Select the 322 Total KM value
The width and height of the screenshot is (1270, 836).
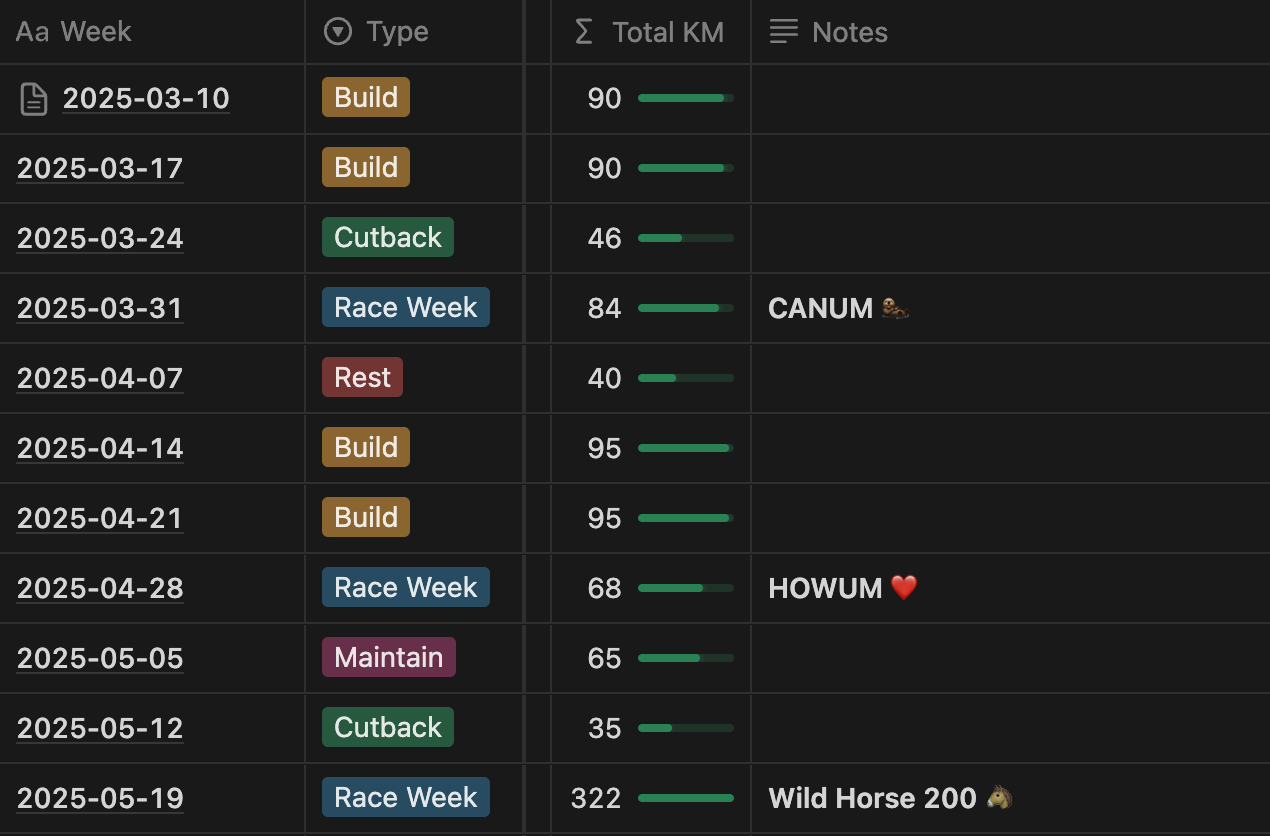[x=596, y=798]
